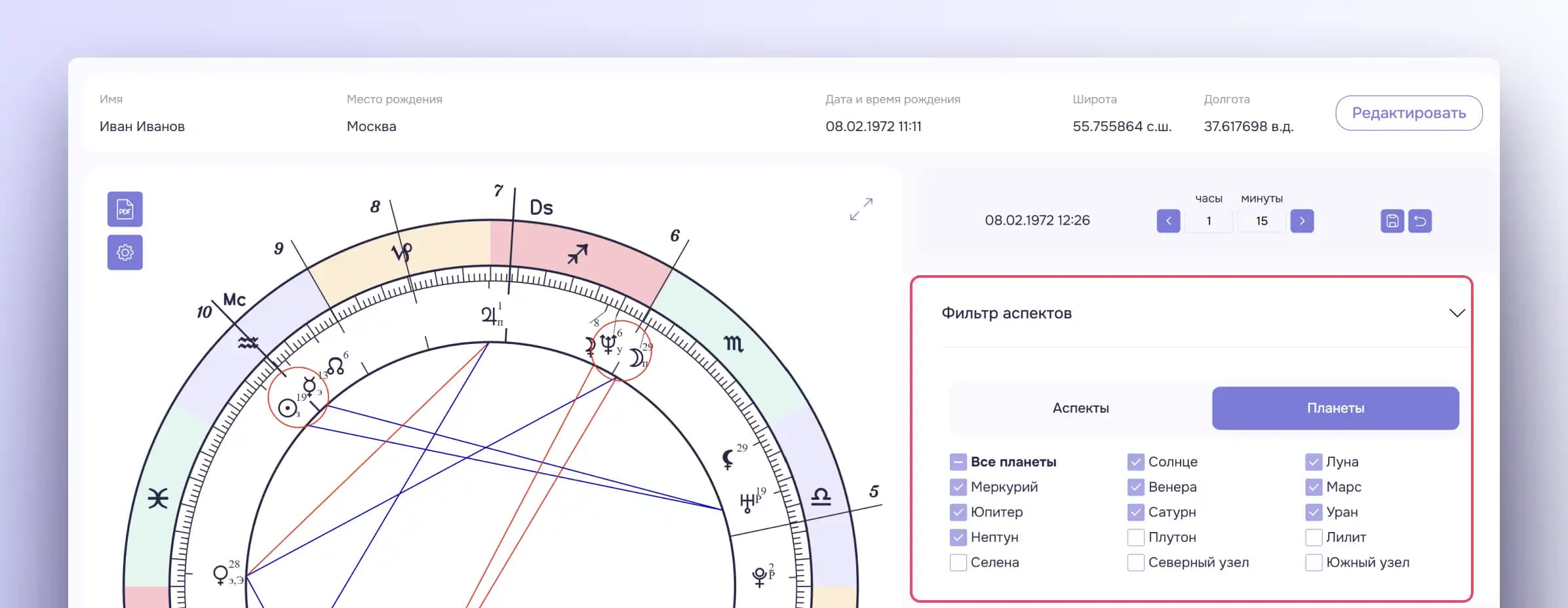This screenshot has width=1568, height=608.
Task: Click the минуты value field
Action: tap(1261, 221)
